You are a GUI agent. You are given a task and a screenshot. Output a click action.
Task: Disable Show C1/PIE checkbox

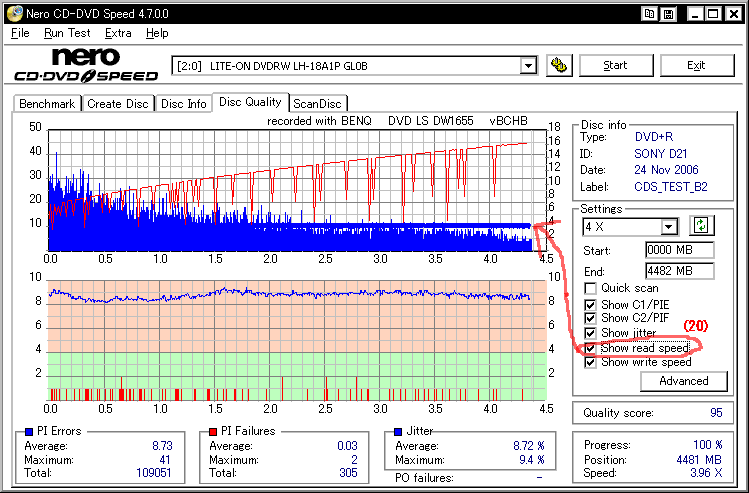(591, 304)
